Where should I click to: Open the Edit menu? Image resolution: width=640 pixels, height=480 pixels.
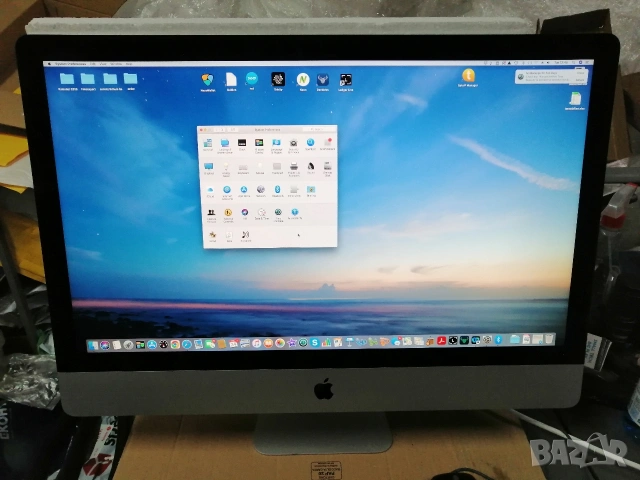[x=93, y=64]
